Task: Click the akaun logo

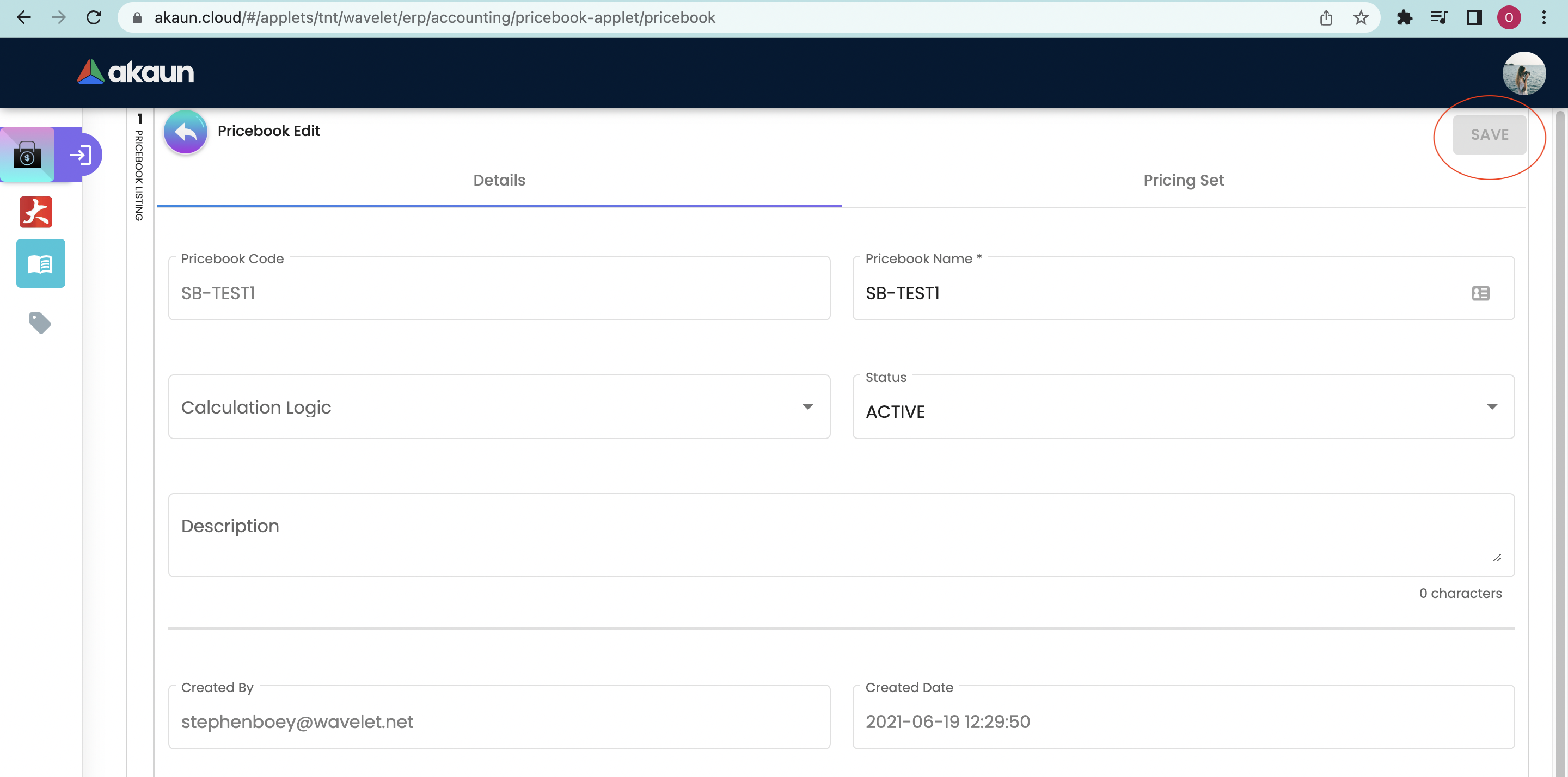Action: (x=136, y=72)
